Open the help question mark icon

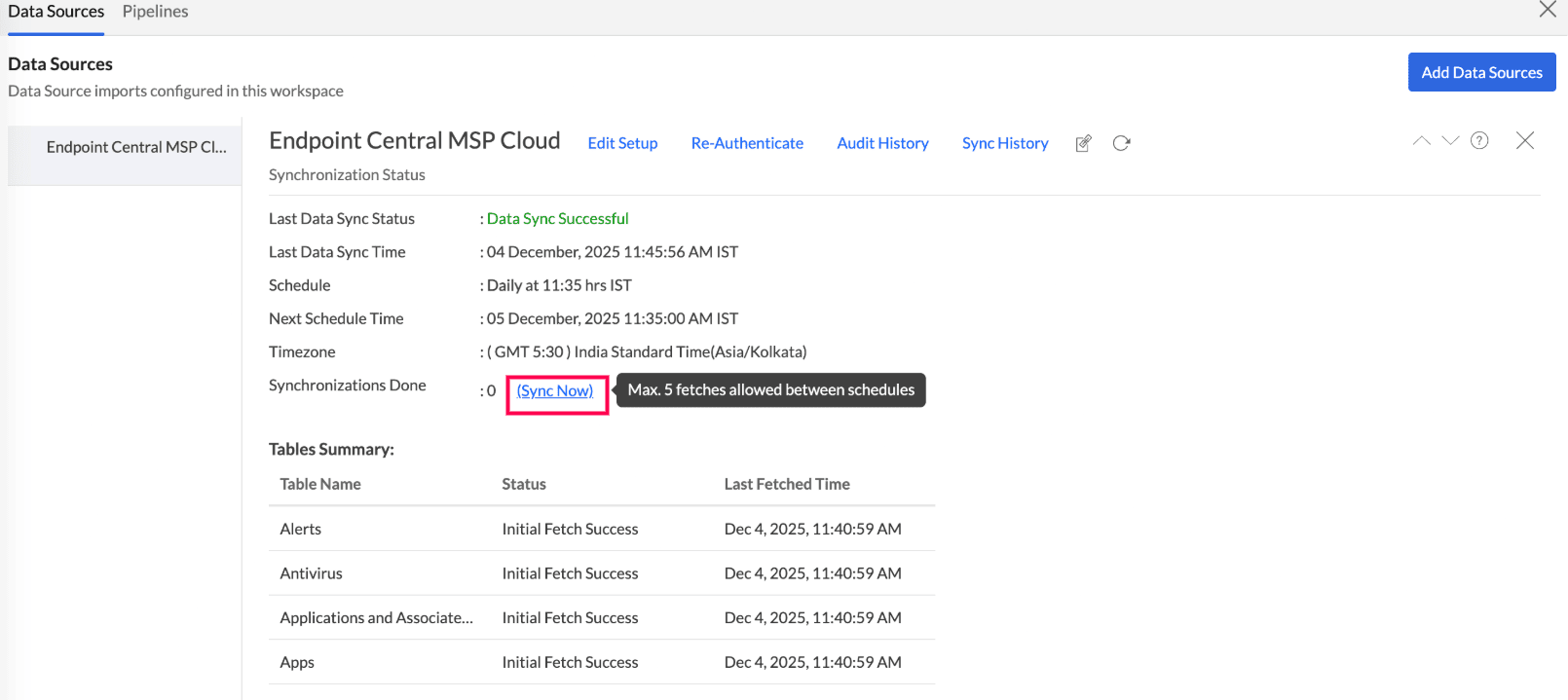[x=1479, y=141]
